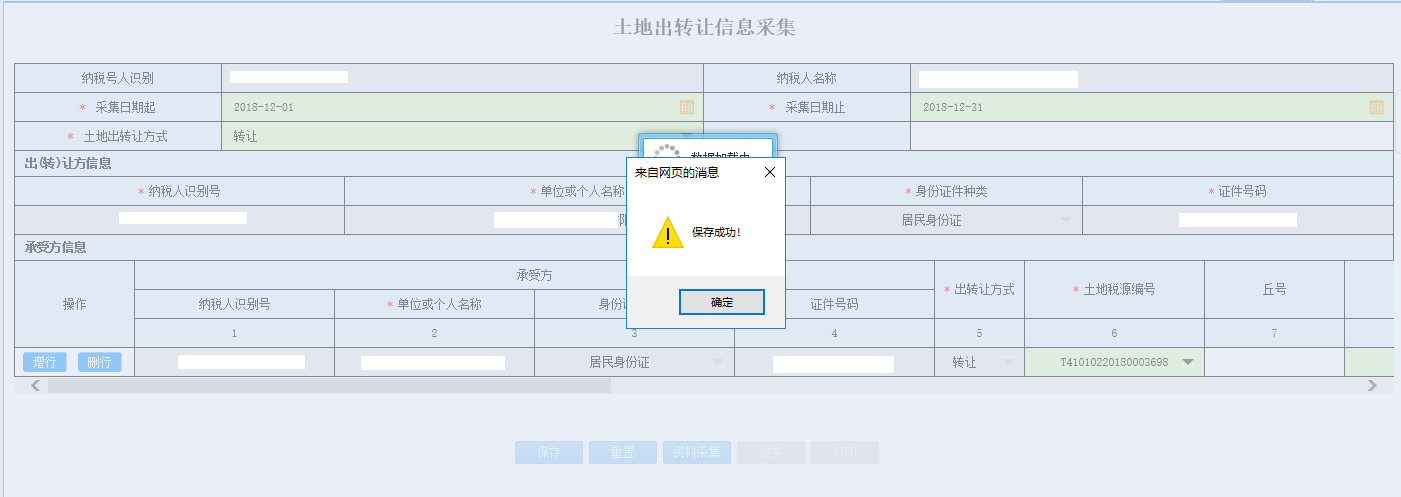This screenshot has height=497, width=1401.
Task: Click the yellow warning icon in dialog
Action: pos(667,232)
